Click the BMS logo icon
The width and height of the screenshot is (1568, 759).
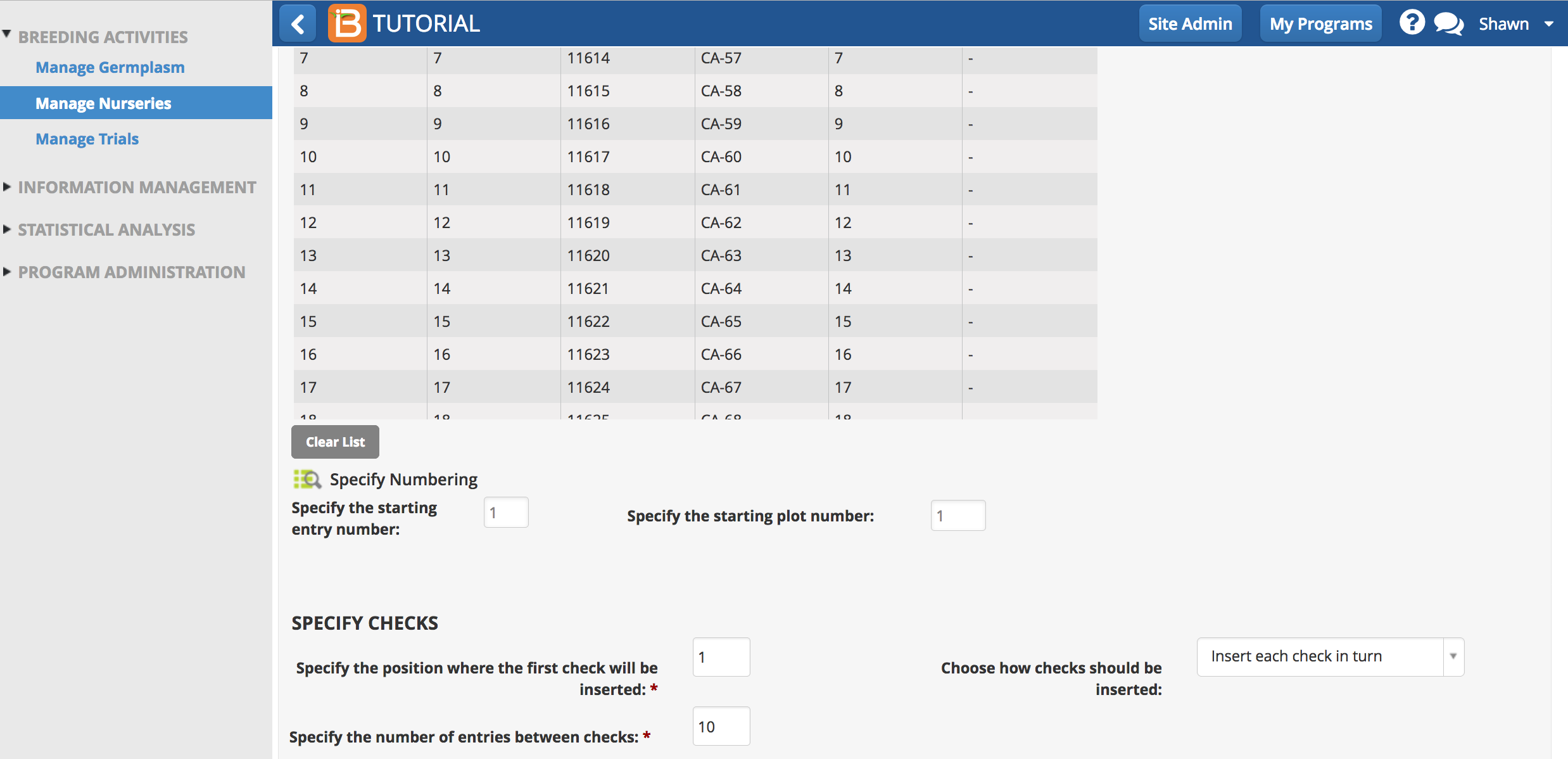(346, 23)
